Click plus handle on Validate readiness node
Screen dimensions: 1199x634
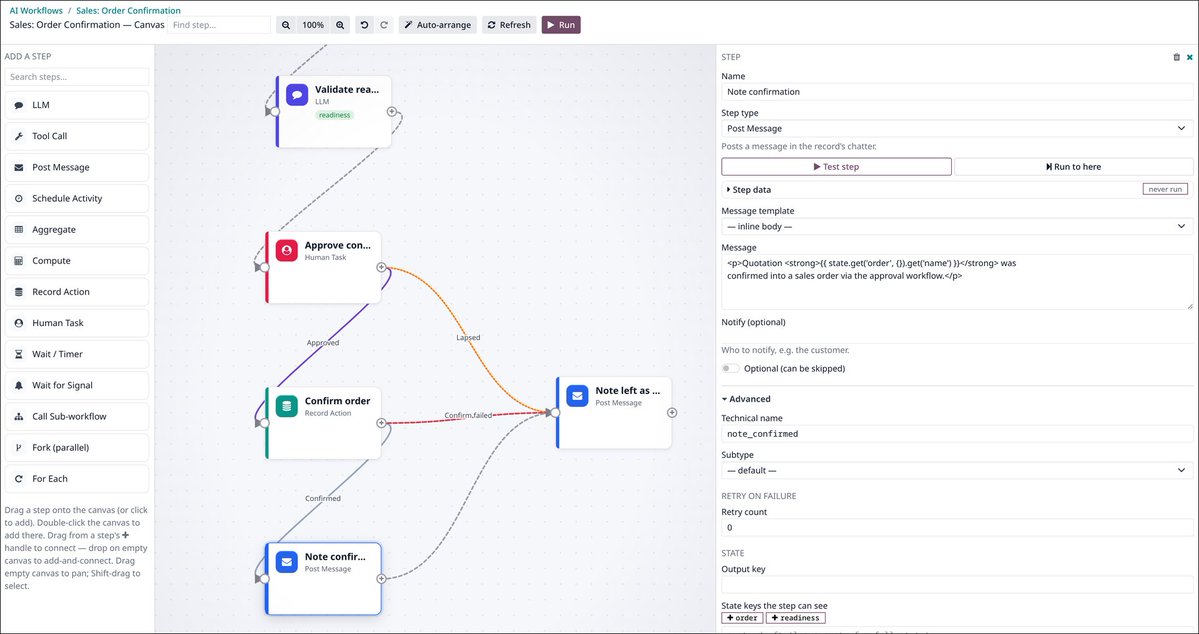392,112
